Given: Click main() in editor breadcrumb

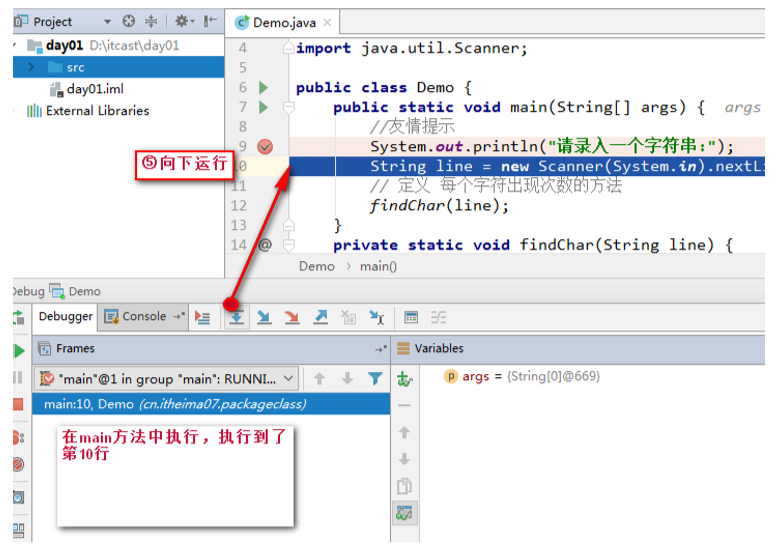Looking at the screenshot, I should click(379, 267).
